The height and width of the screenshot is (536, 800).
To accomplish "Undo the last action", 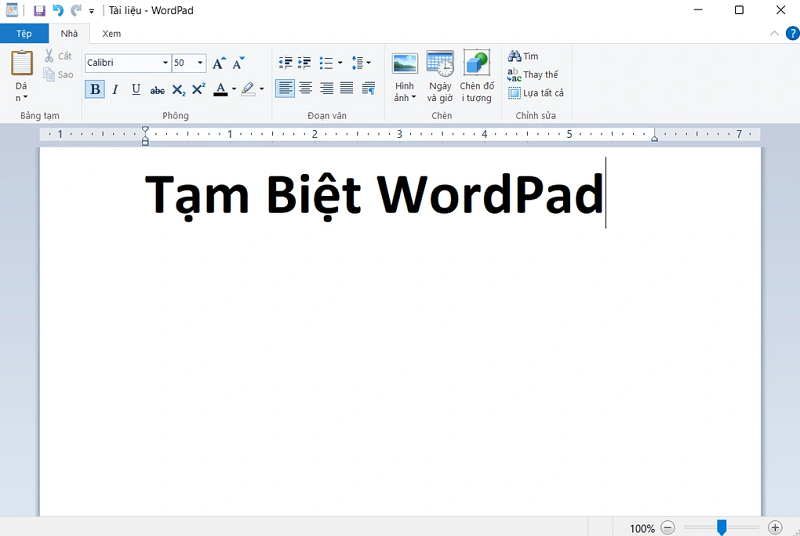I will pyautogui.click(x=58, y=10).
